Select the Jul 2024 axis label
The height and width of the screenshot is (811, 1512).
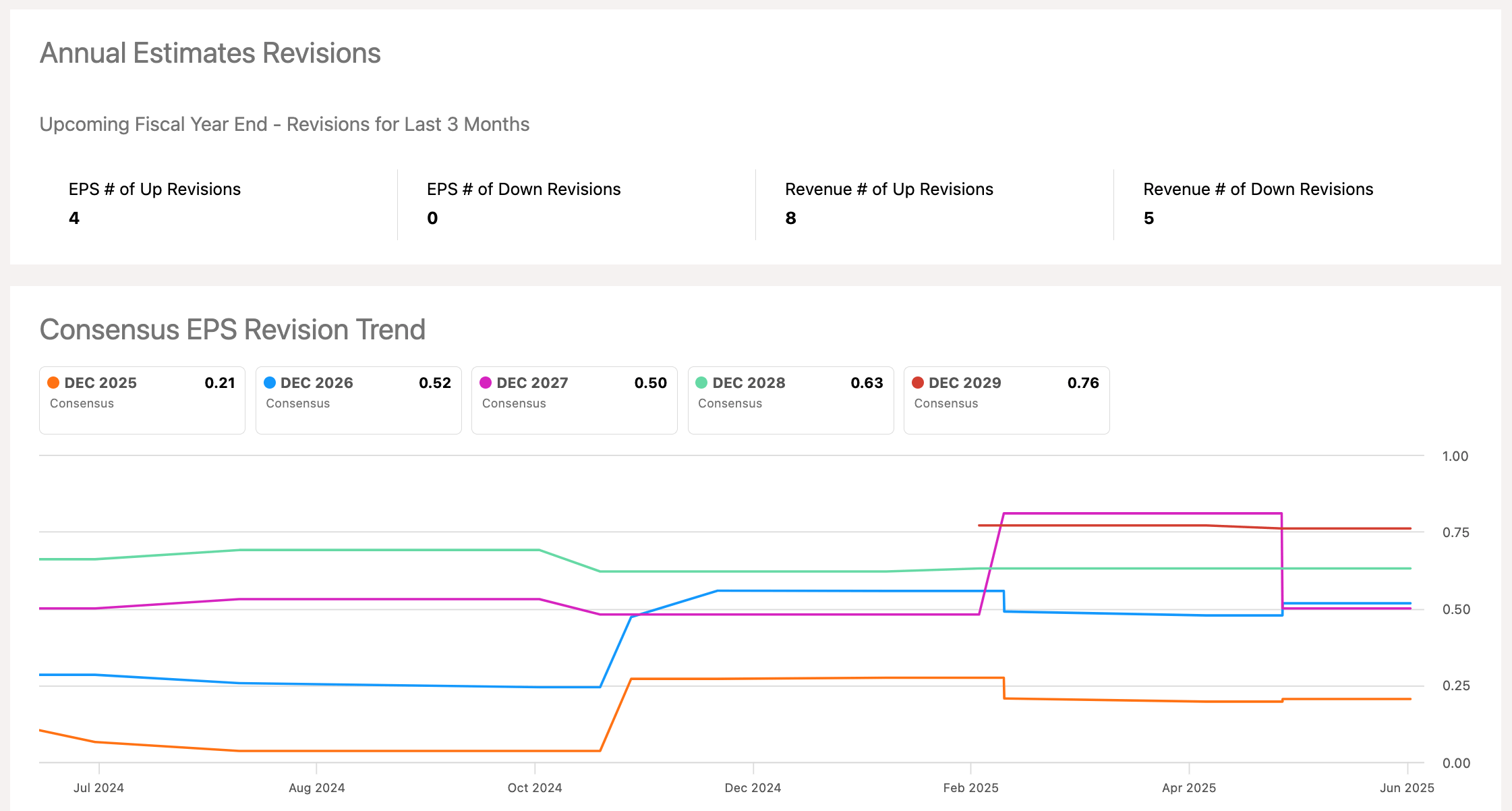[x=98, y=787]
